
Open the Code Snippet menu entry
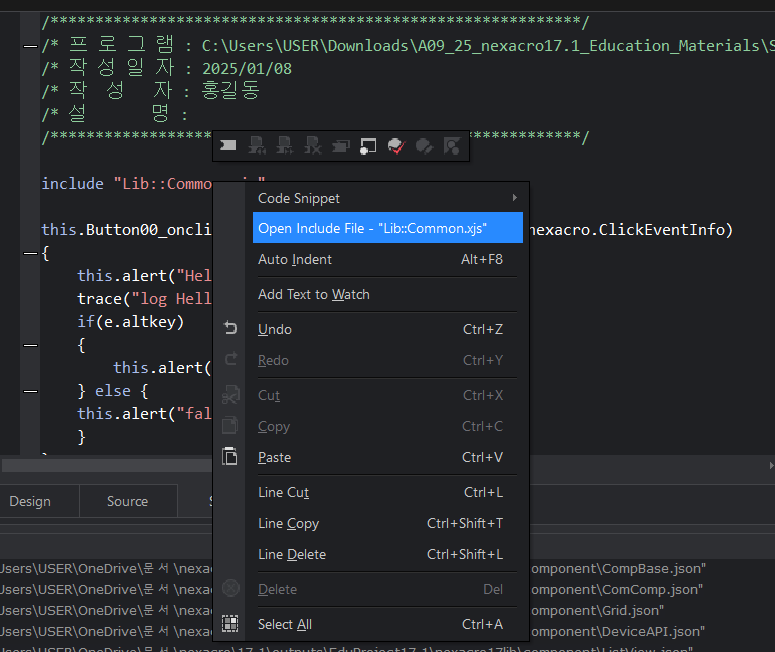point(388,198)
